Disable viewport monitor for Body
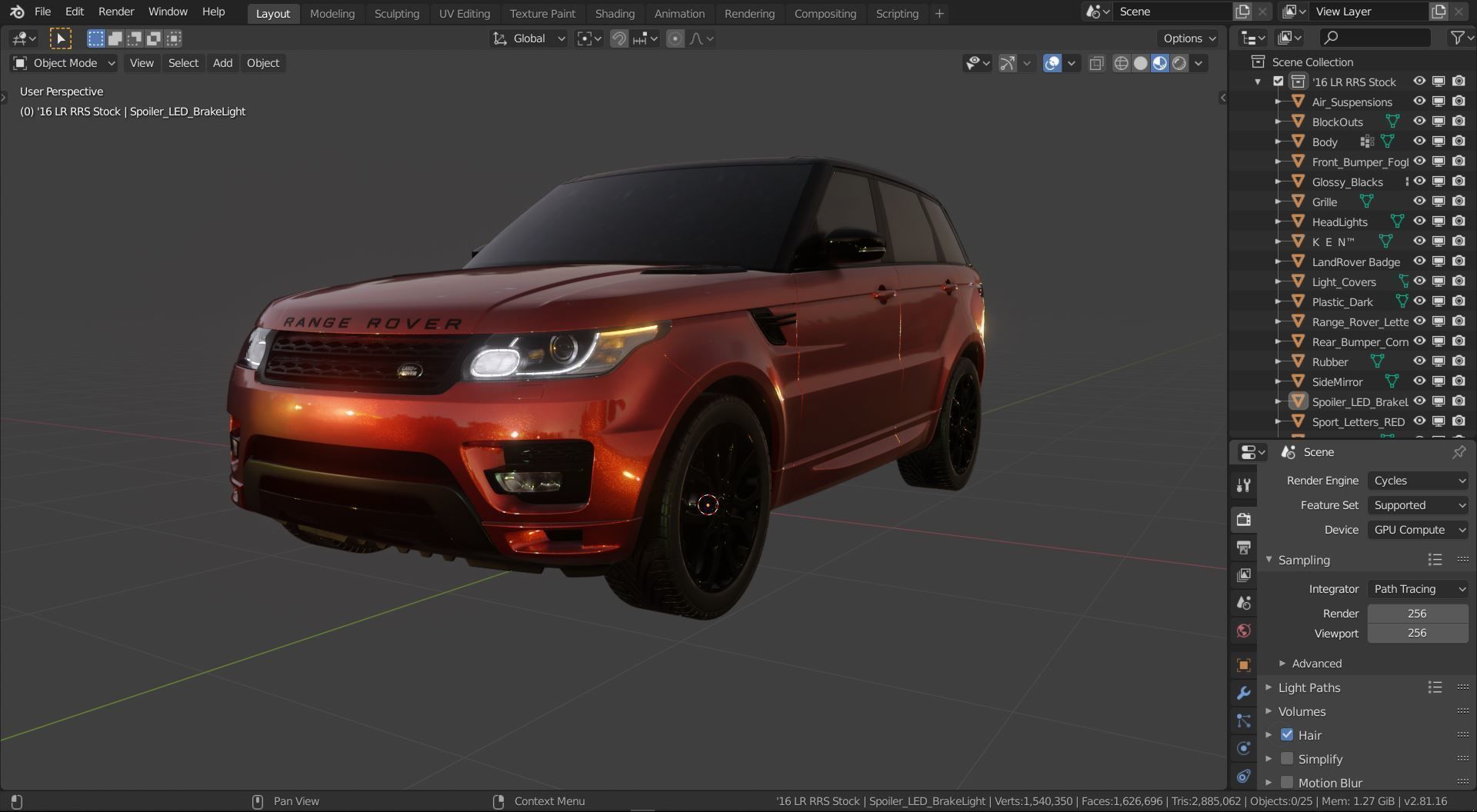 coord(1439,141)
